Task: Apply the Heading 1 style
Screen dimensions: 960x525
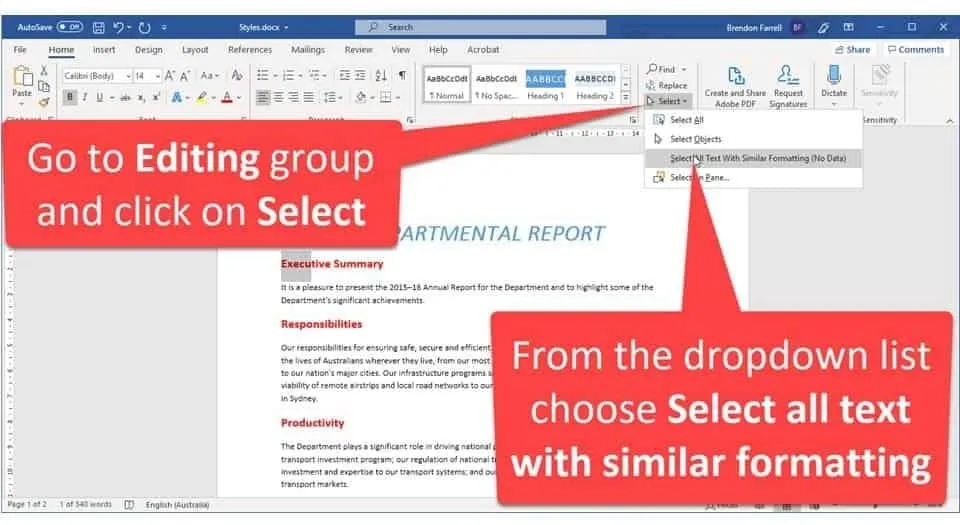Action: click(545, 85)
